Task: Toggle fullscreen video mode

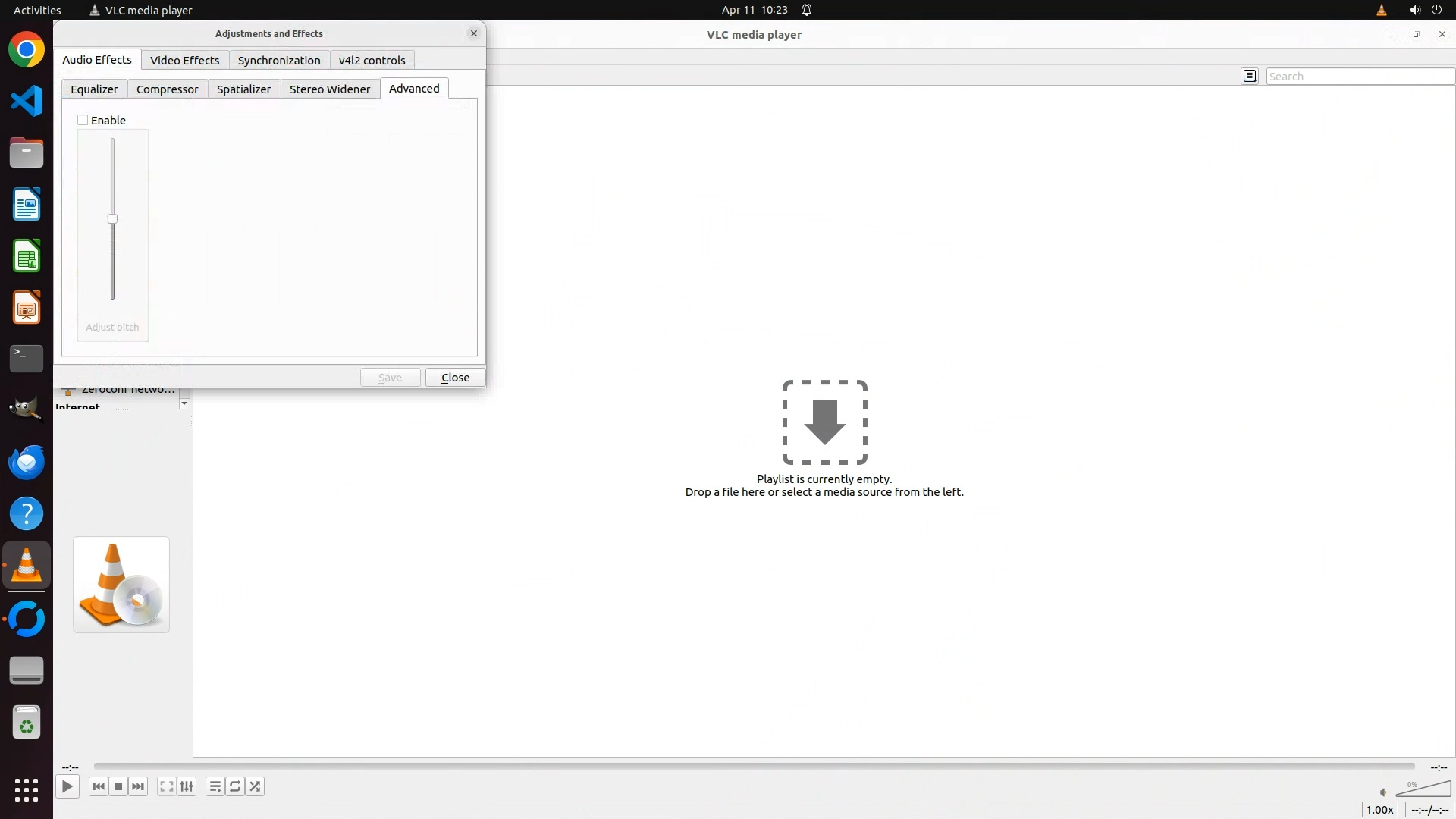Action: tap(166, 786)
